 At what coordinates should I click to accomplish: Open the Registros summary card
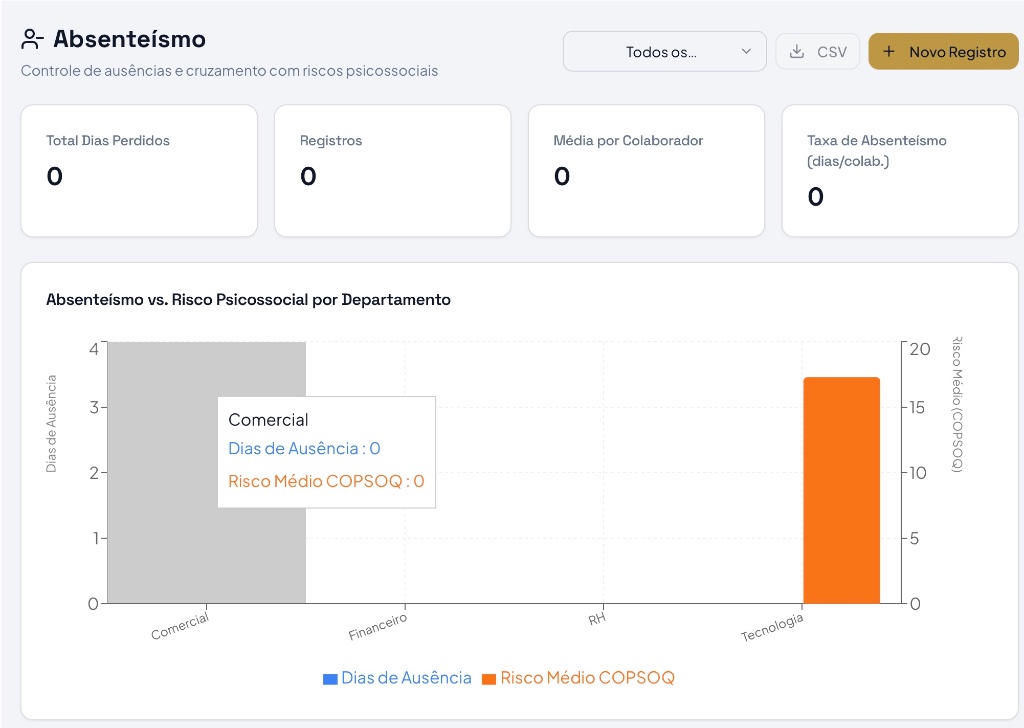click(x=392, y=170)
